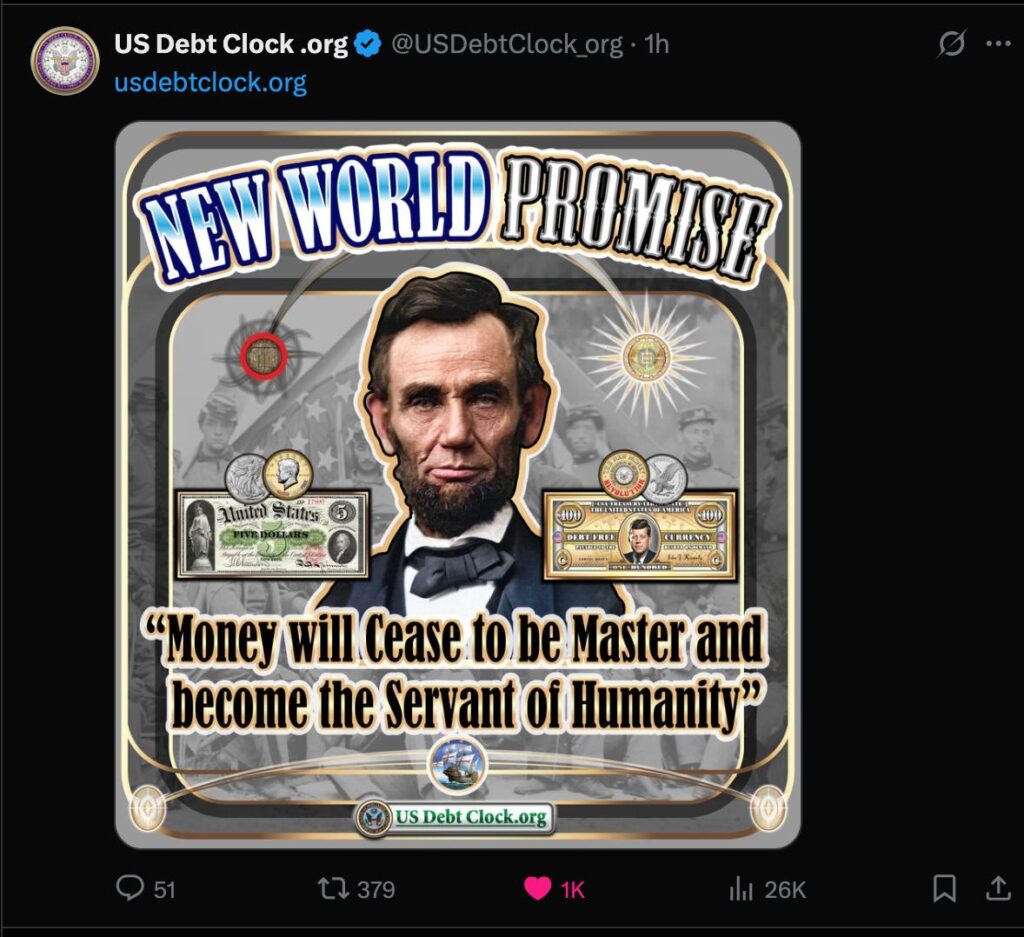Click the red-circled coin in the image
The height and width of the screenshot is (937, 1024).
264,354
